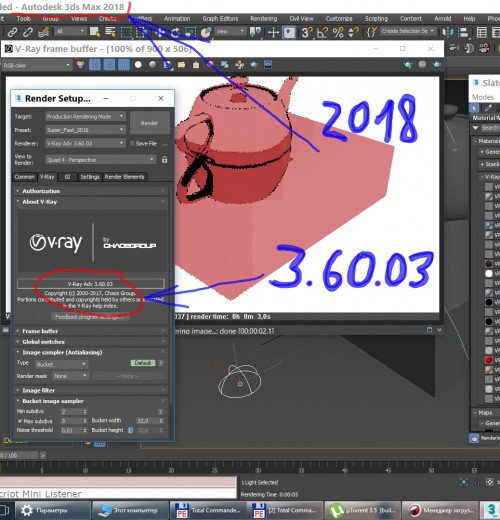
Task: Click the Render button
Action: (x=150, y=123)
